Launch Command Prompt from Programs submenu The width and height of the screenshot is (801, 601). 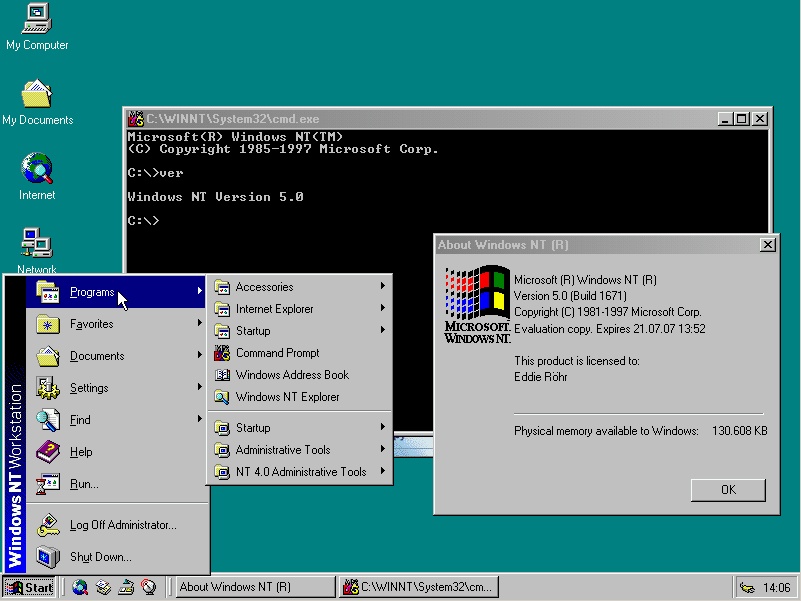click(x=277, y=353)
